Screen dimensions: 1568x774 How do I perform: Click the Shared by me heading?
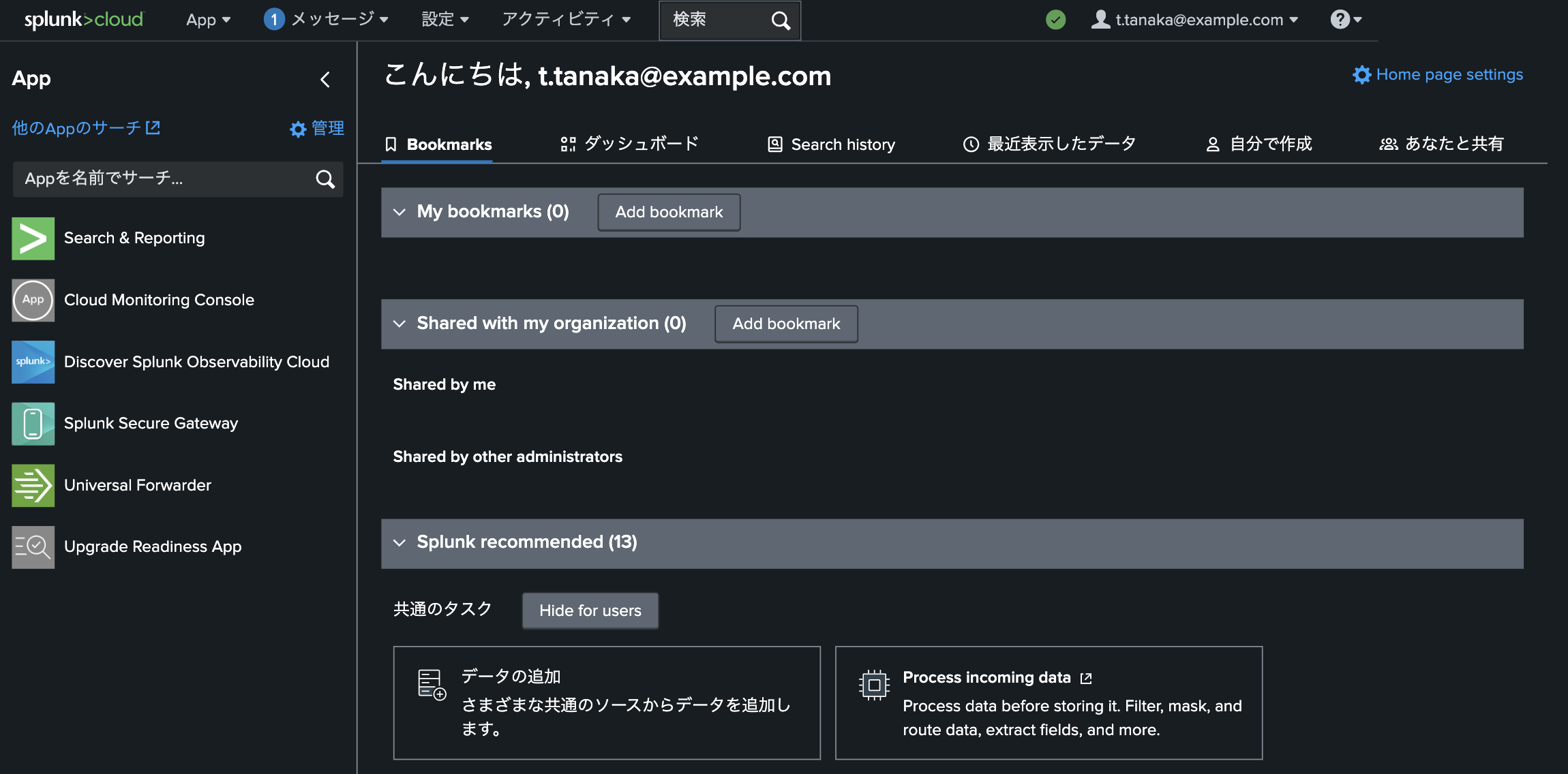point(444,384)
